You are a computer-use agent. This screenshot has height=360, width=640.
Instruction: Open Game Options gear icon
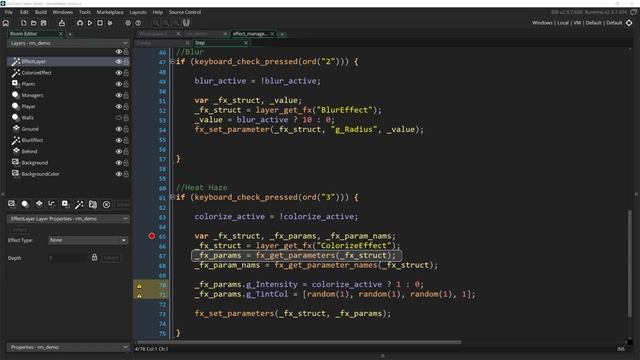(x=128, y=23)
